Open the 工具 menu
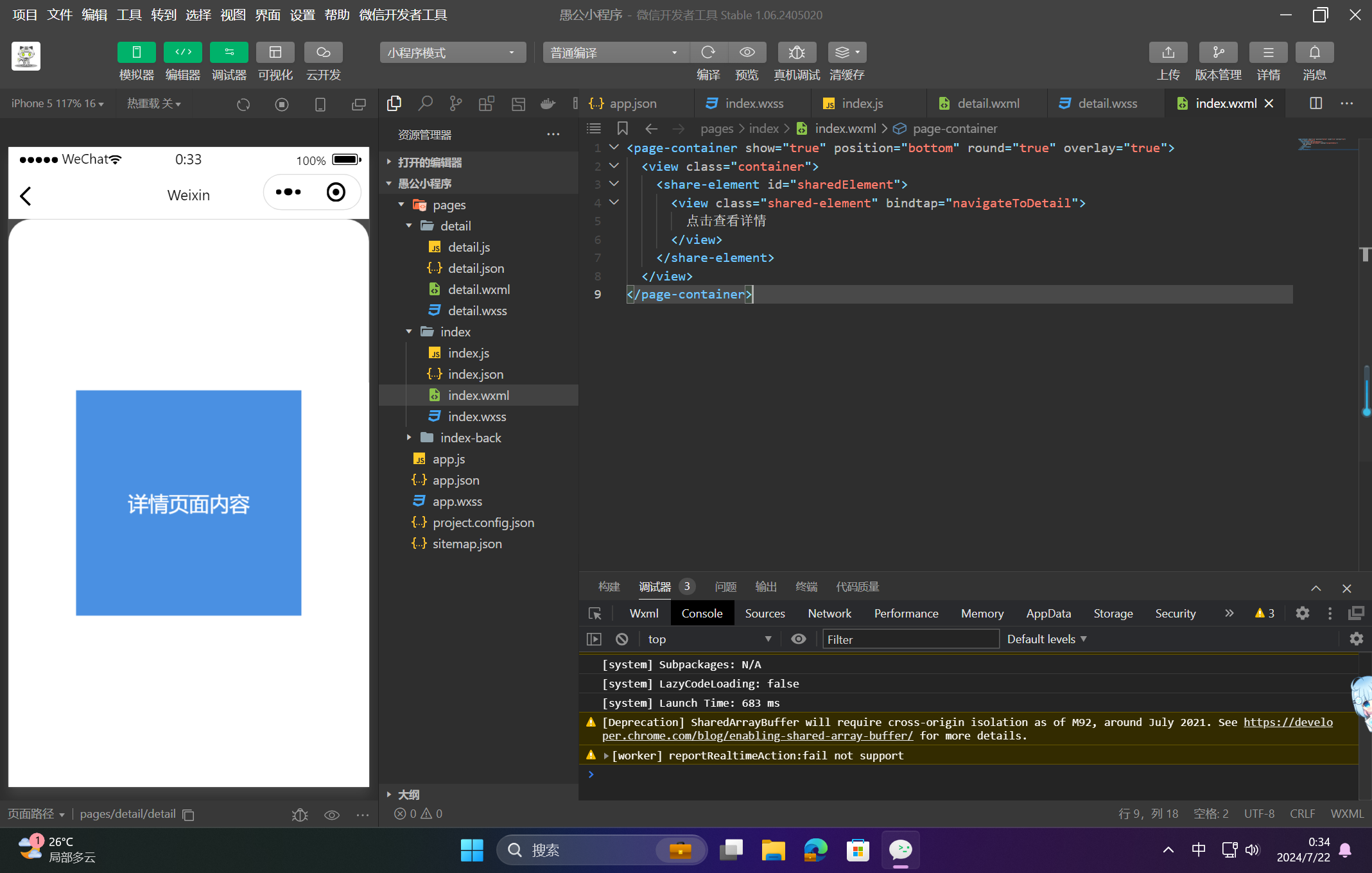 point(128,15)
